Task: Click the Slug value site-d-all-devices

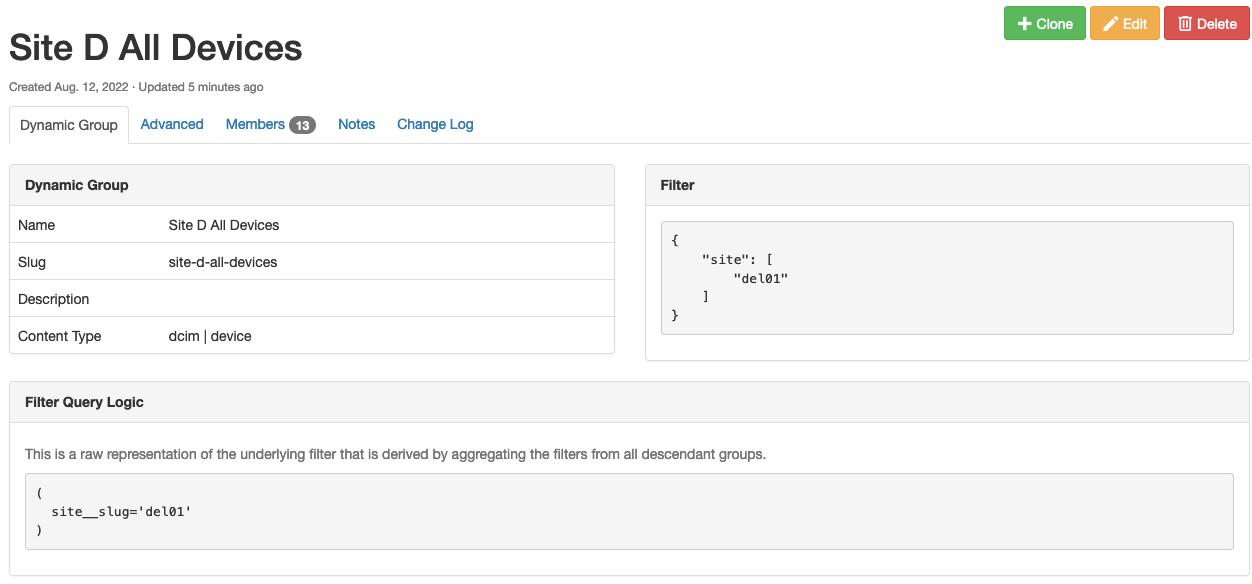Action: tap(223, 262)
